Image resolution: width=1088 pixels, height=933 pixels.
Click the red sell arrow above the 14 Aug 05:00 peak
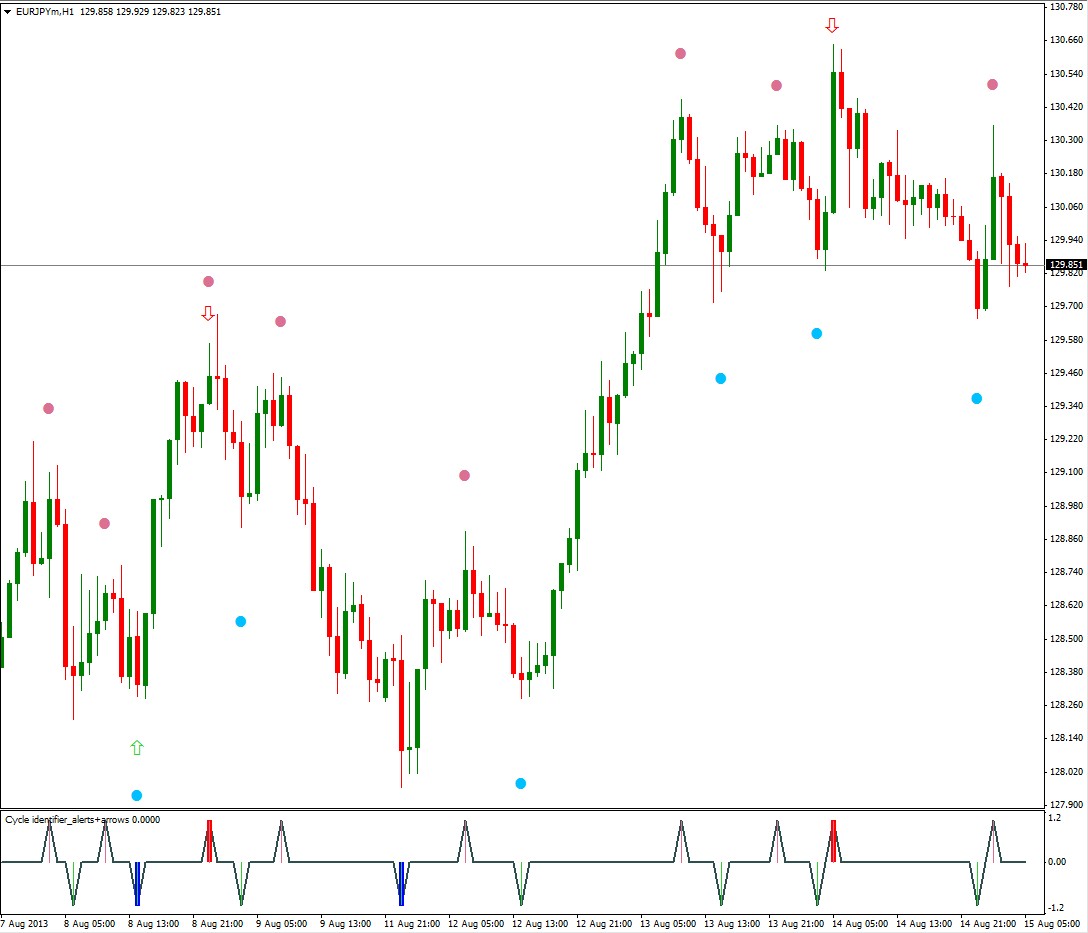tap(832, 26)
